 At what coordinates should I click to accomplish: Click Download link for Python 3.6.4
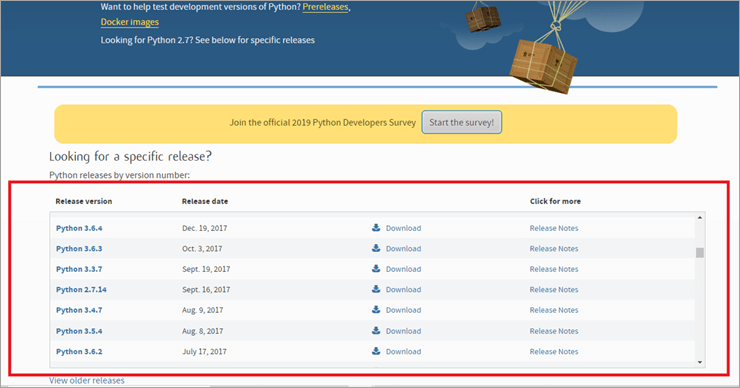click(404, 228)
